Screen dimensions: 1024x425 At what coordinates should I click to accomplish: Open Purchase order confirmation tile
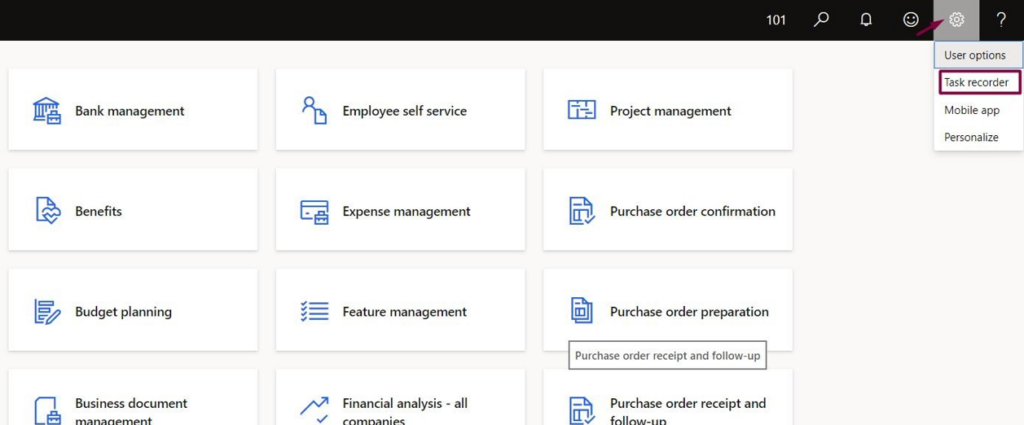click(668, 210)
